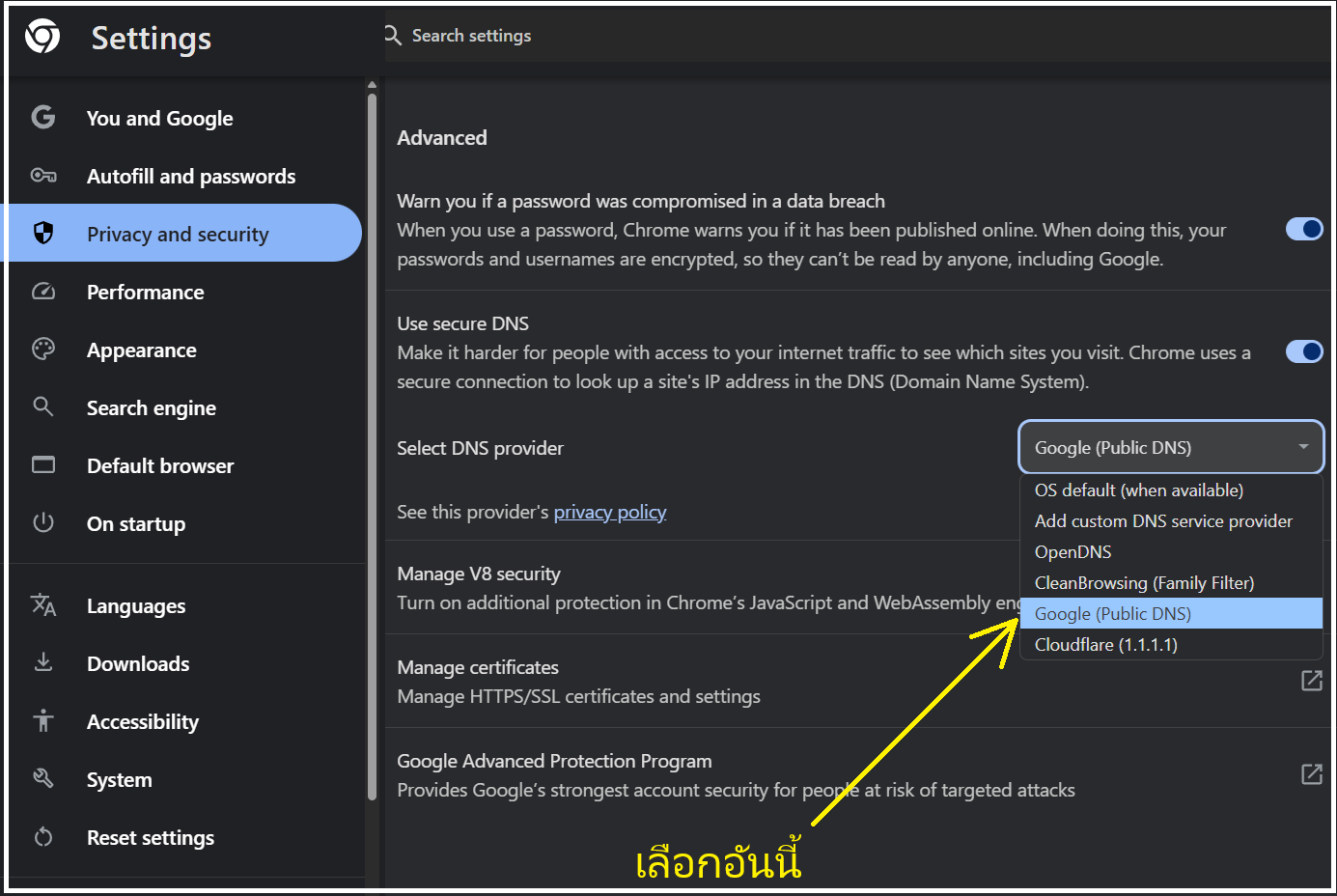Click the key icon for Autofill
This screenshot has width=1337, height=896.
pos(43,176)
